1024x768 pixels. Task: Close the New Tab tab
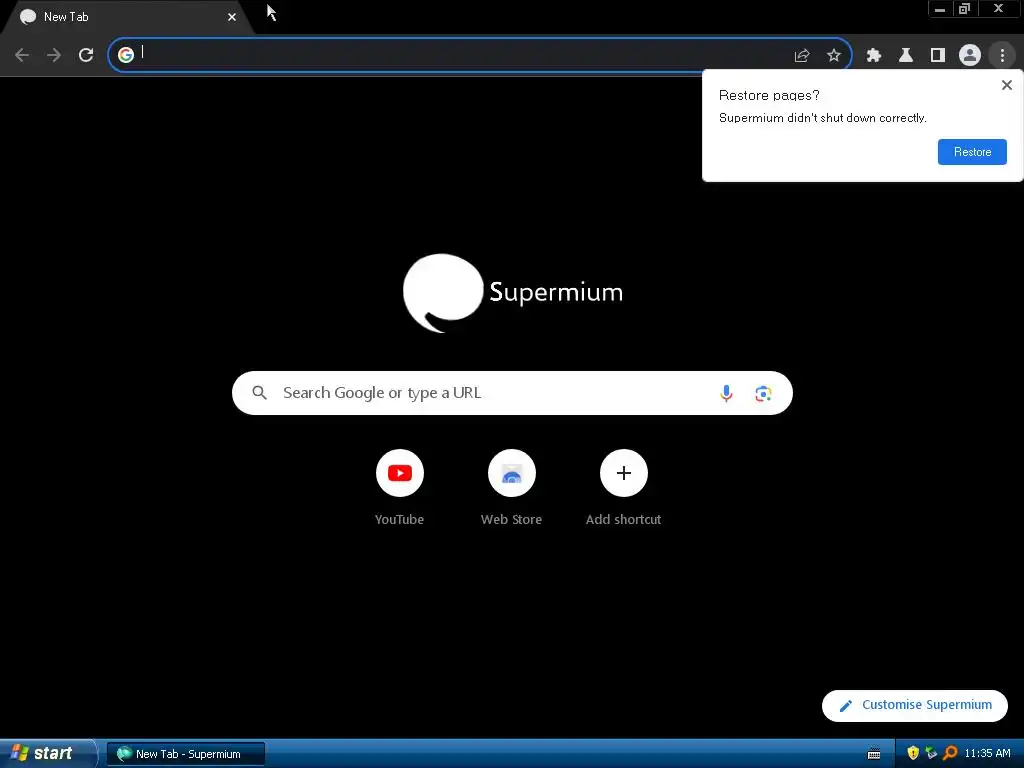tap(232, 17)
